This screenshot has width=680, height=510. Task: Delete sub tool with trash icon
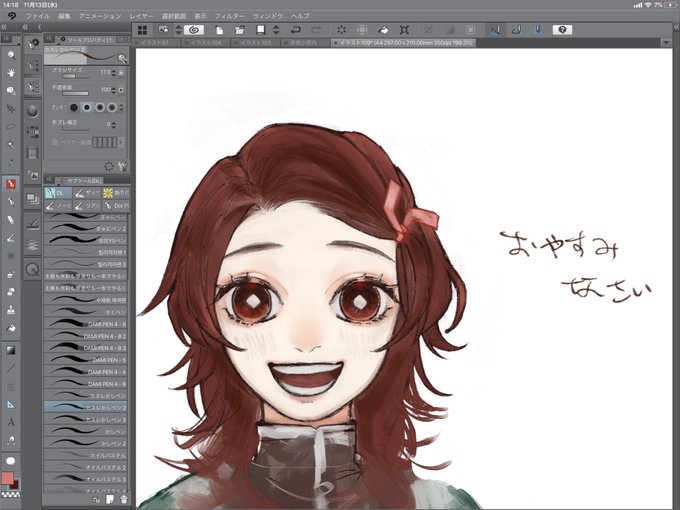click(x=124, y=499)
